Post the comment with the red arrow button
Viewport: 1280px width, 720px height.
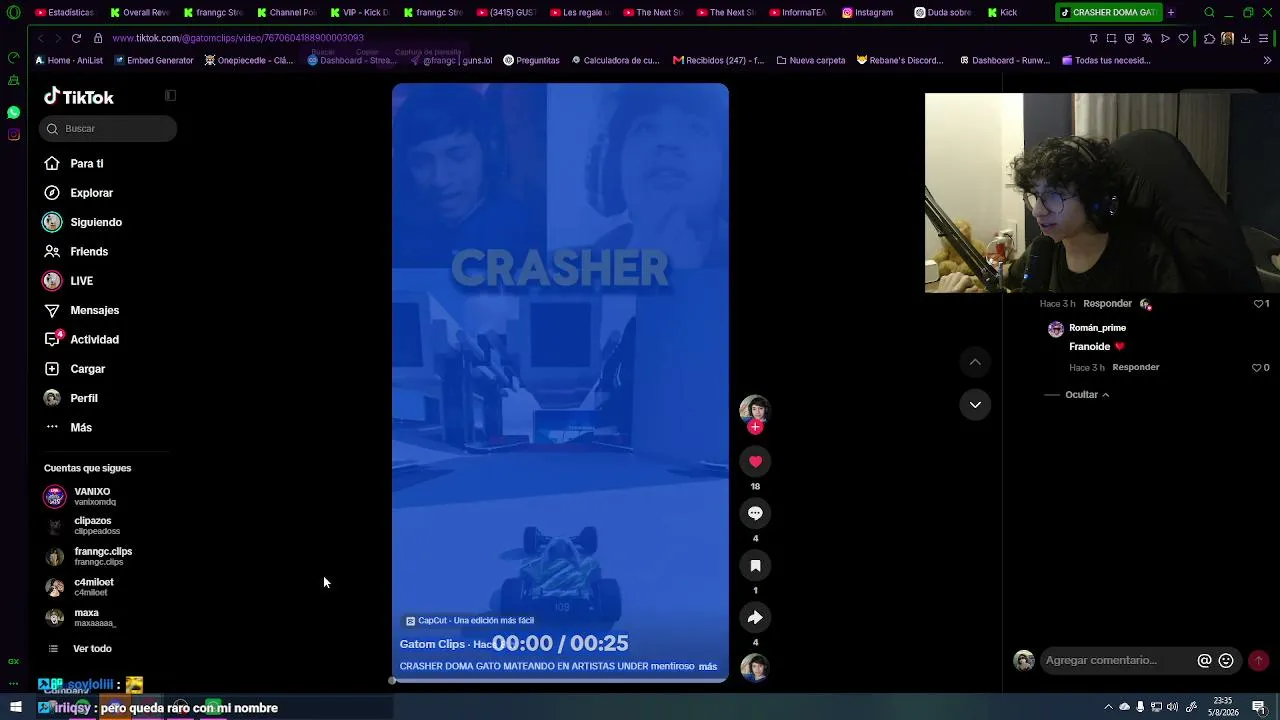tap(1259, 660)
